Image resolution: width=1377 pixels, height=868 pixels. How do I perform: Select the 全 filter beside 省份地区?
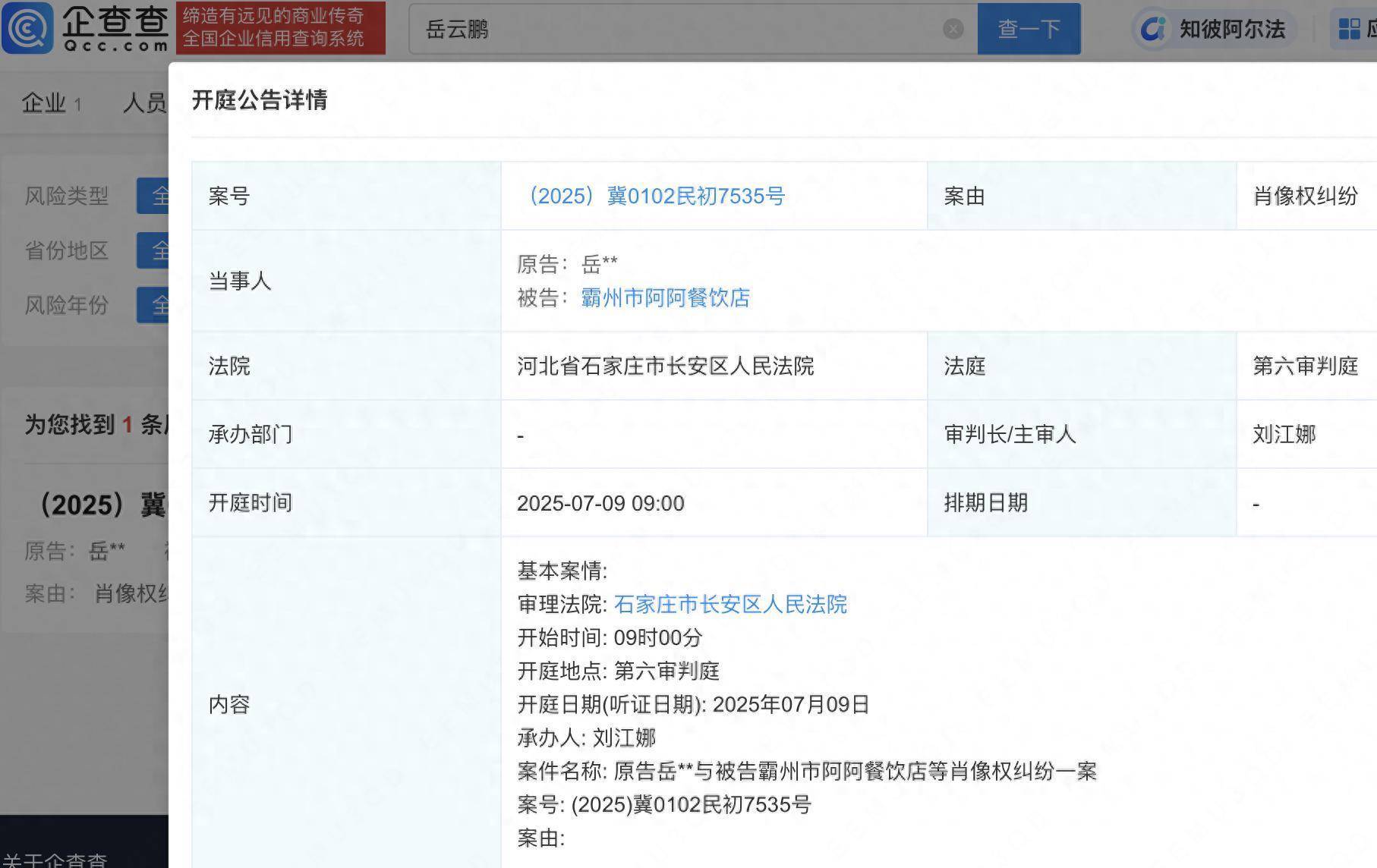(x=154, y=251)
